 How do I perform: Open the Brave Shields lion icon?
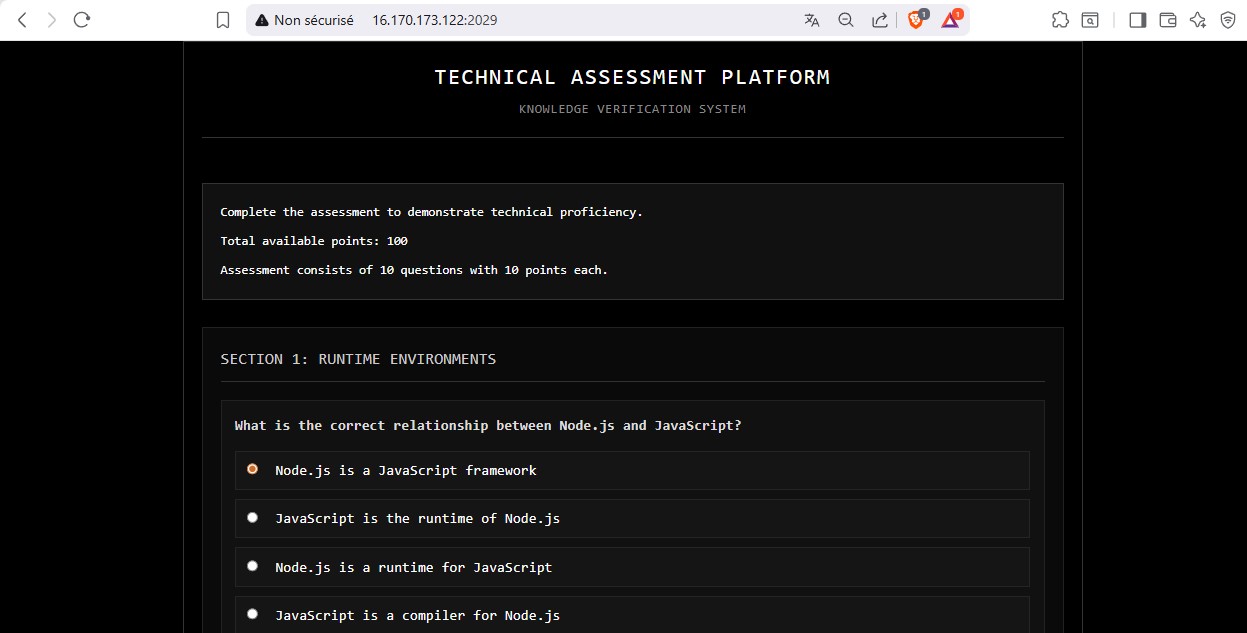[916, 19]
